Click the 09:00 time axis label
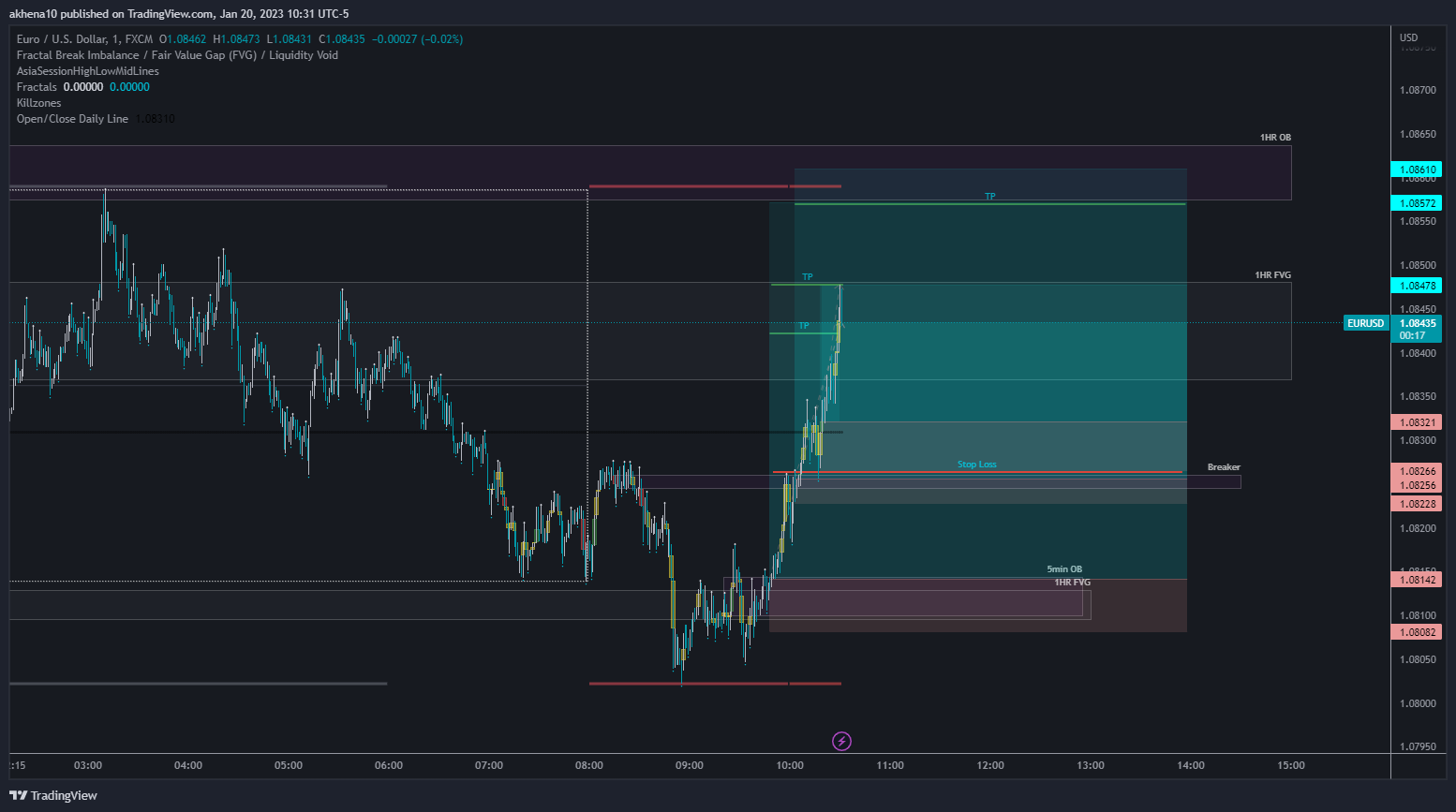The width and height of the screenshot is (1456, 812). [690, 765]
